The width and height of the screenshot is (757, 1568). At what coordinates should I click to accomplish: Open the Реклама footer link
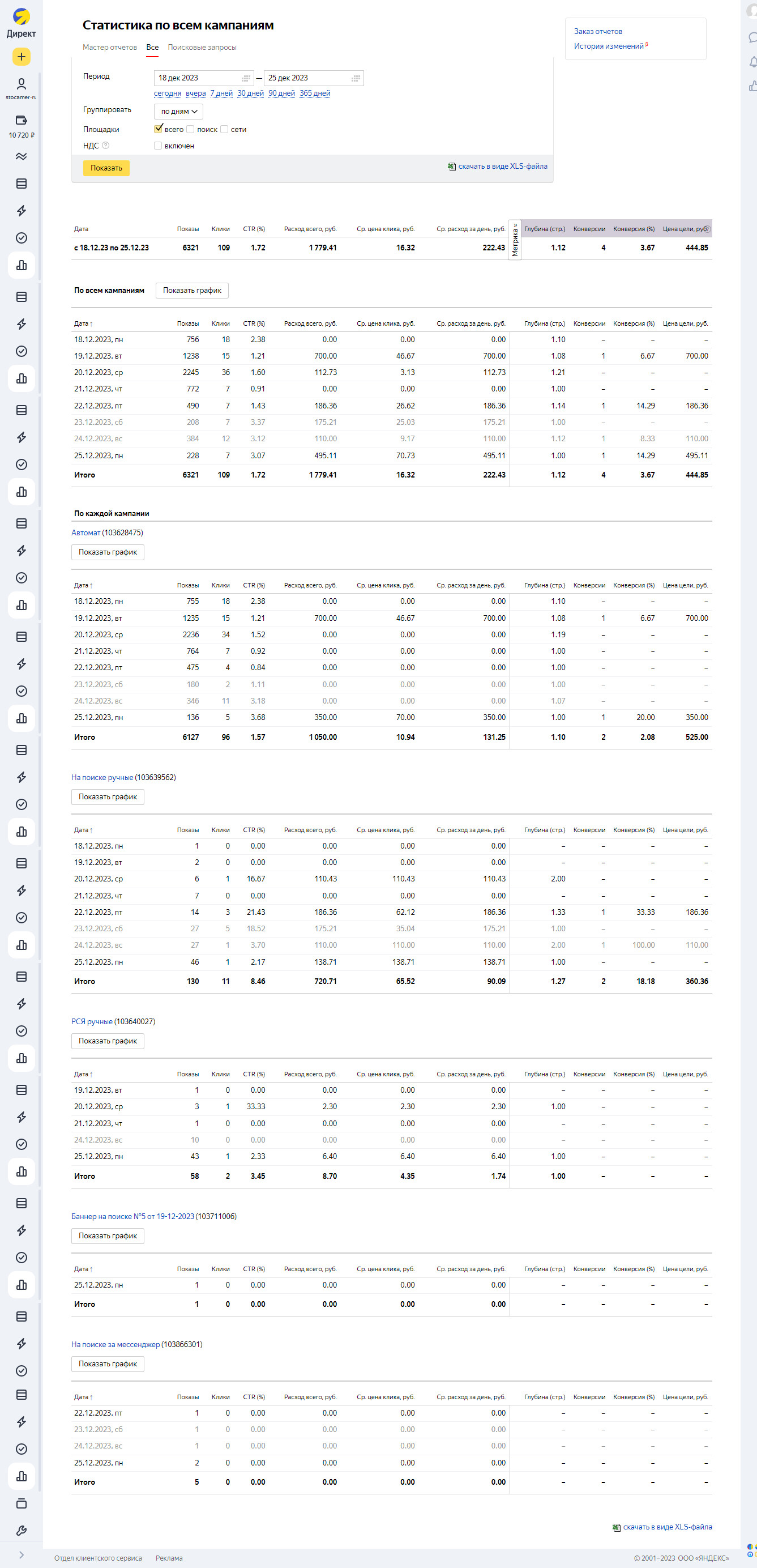pyautogui.click(x=169, y=1558)
